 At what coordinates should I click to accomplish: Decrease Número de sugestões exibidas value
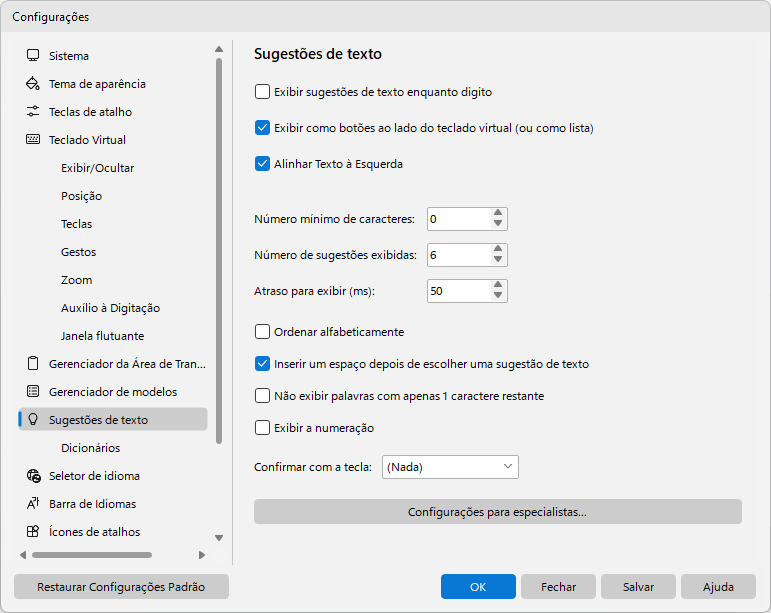(498, 260)
